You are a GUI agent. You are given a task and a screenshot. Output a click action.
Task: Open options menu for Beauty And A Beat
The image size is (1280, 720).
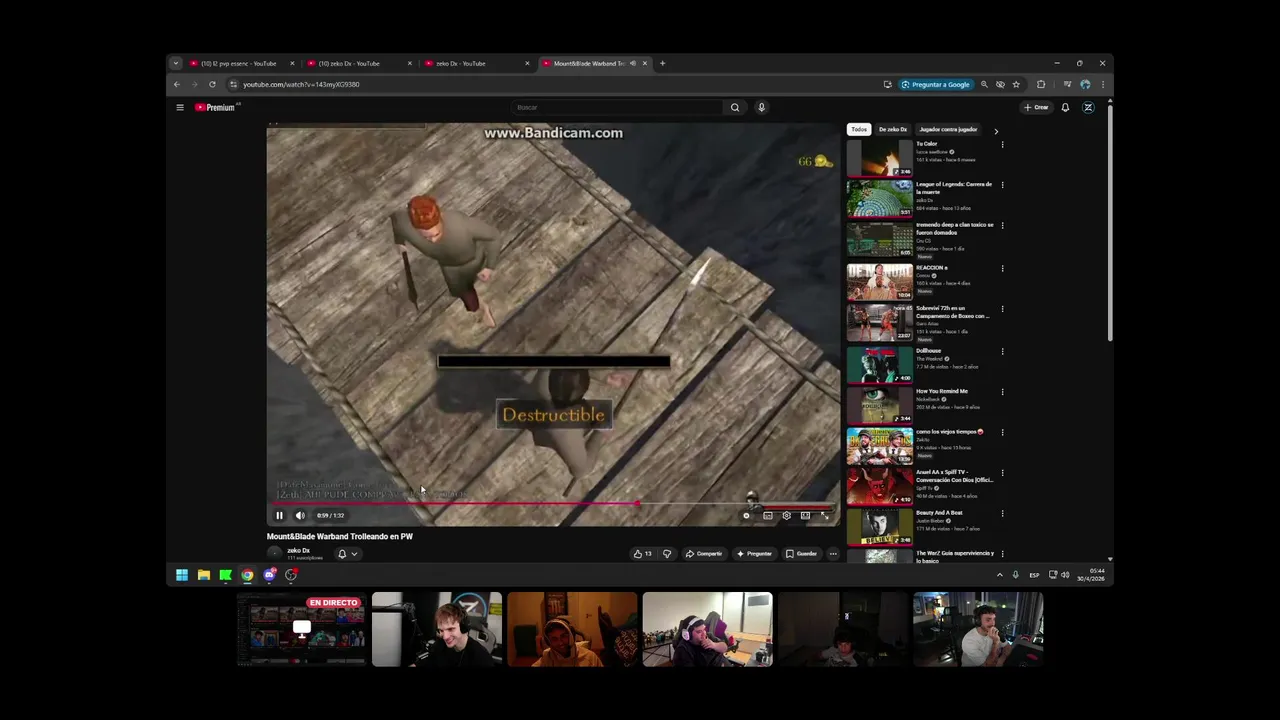pos(1002,513)
